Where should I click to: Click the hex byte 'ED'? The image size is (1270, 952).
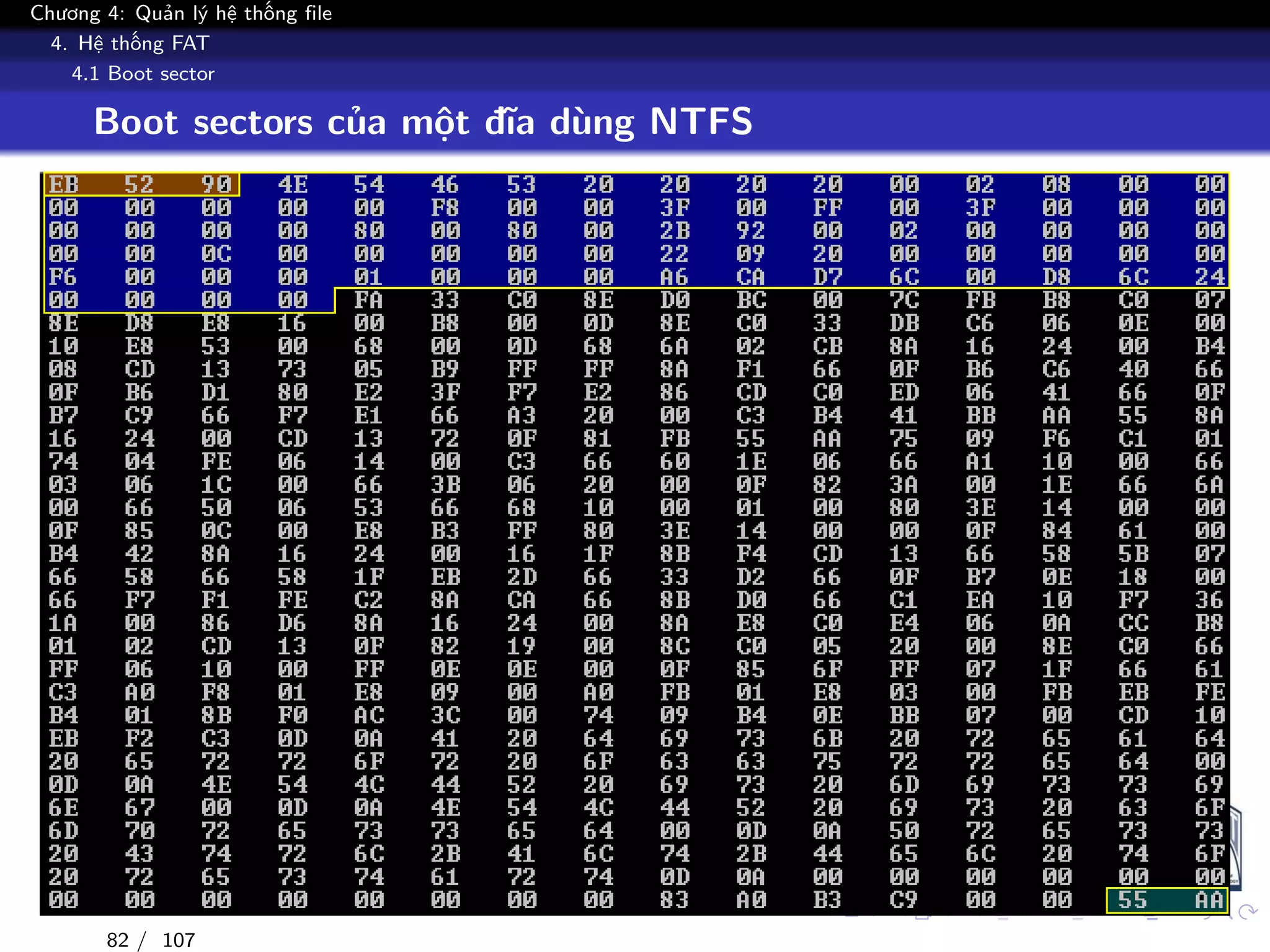pyautogui.click(x=904, y=393)
